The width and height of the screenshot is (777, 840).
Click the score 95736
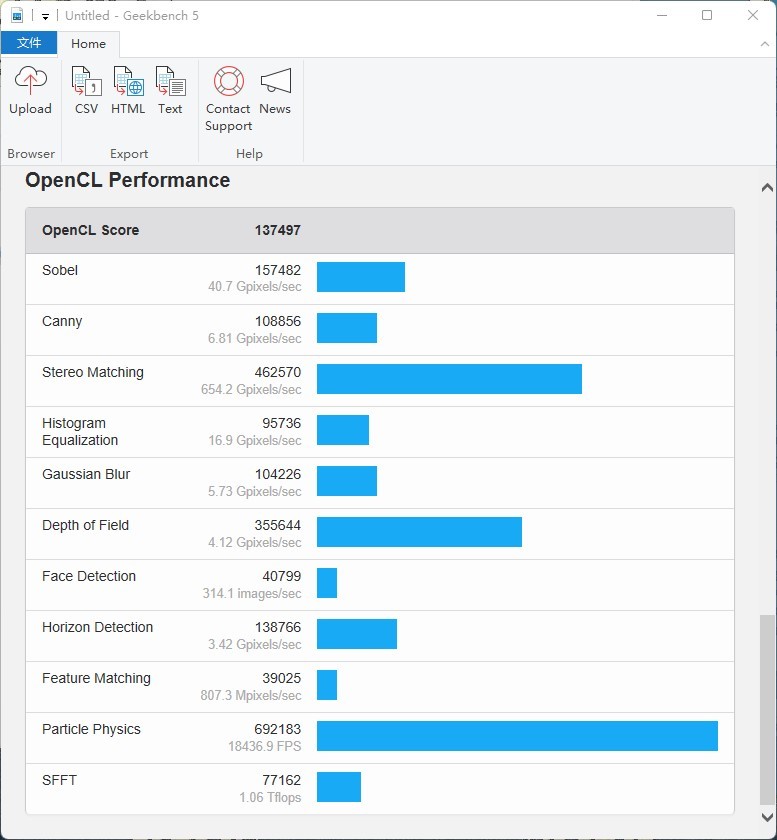click(x=281, y=423)
